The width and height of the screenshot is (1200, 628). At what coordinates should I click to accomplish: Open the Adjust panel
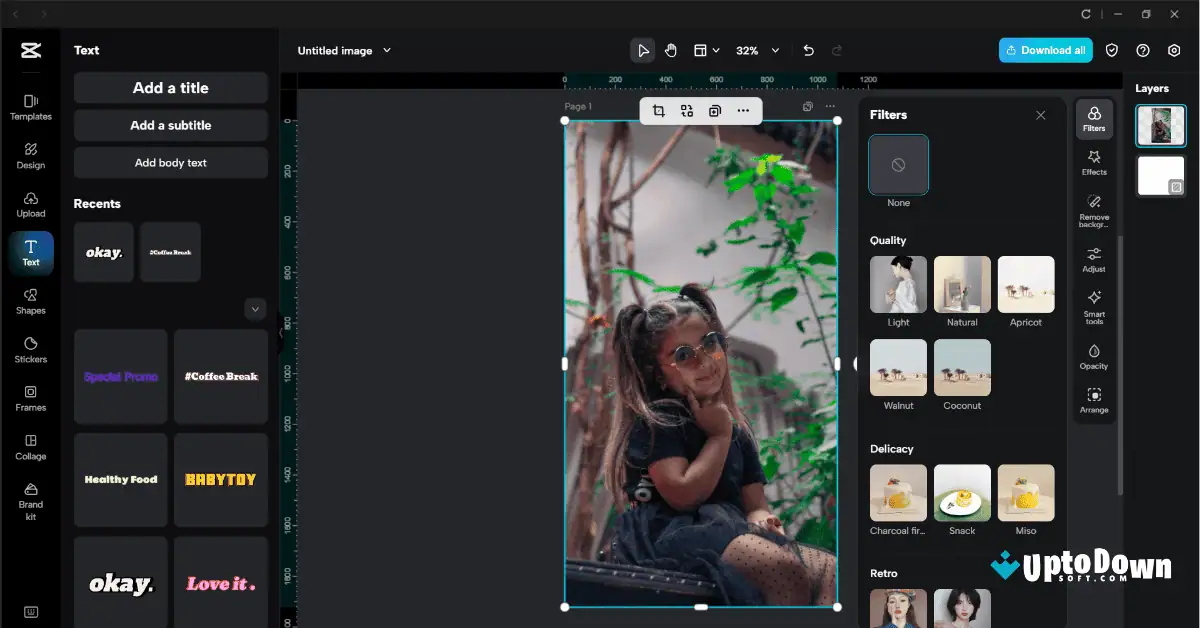coord(1094,257)
